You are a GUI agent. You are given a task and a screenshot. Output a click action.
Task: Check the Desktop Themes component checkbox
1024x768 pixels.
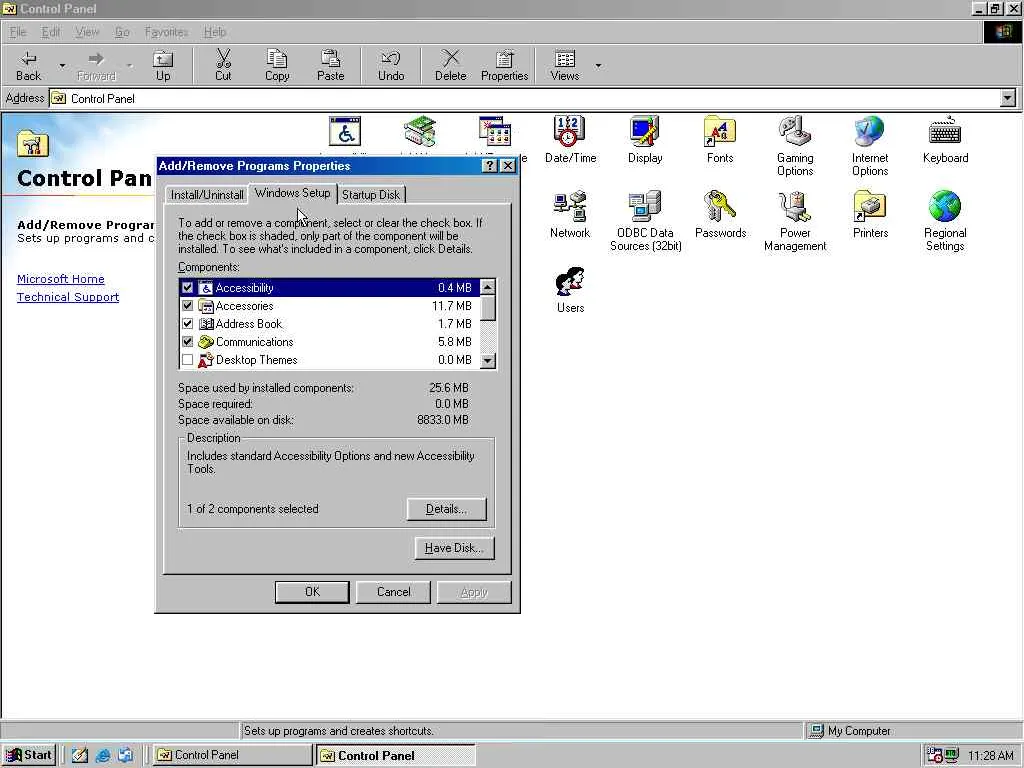(187, 360)
